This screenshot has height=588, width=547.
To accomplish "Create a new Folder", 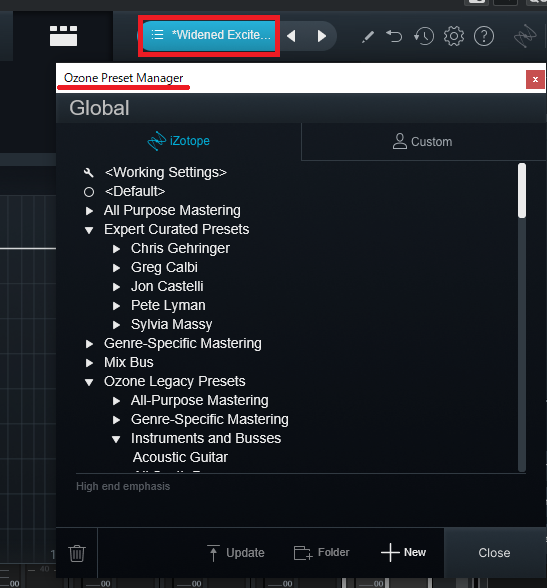I will tap(322, 552).
